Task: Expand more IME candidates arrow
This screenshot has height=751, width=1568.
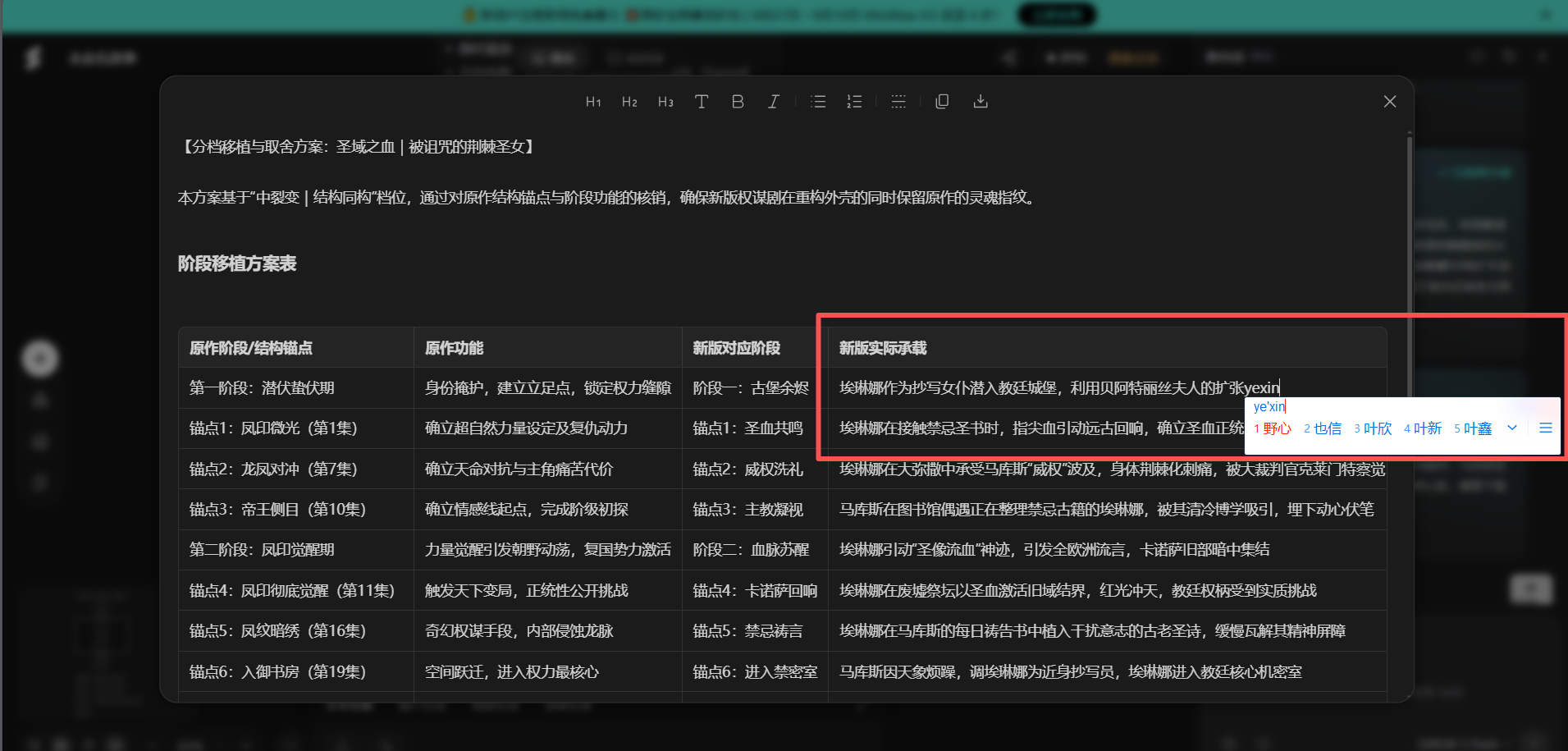Action: (x=1512, y=428)
